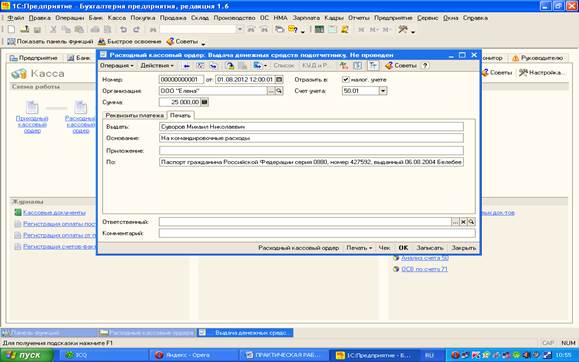Toggle the 'налог. учете' checkbox

(x=346, y=79)
